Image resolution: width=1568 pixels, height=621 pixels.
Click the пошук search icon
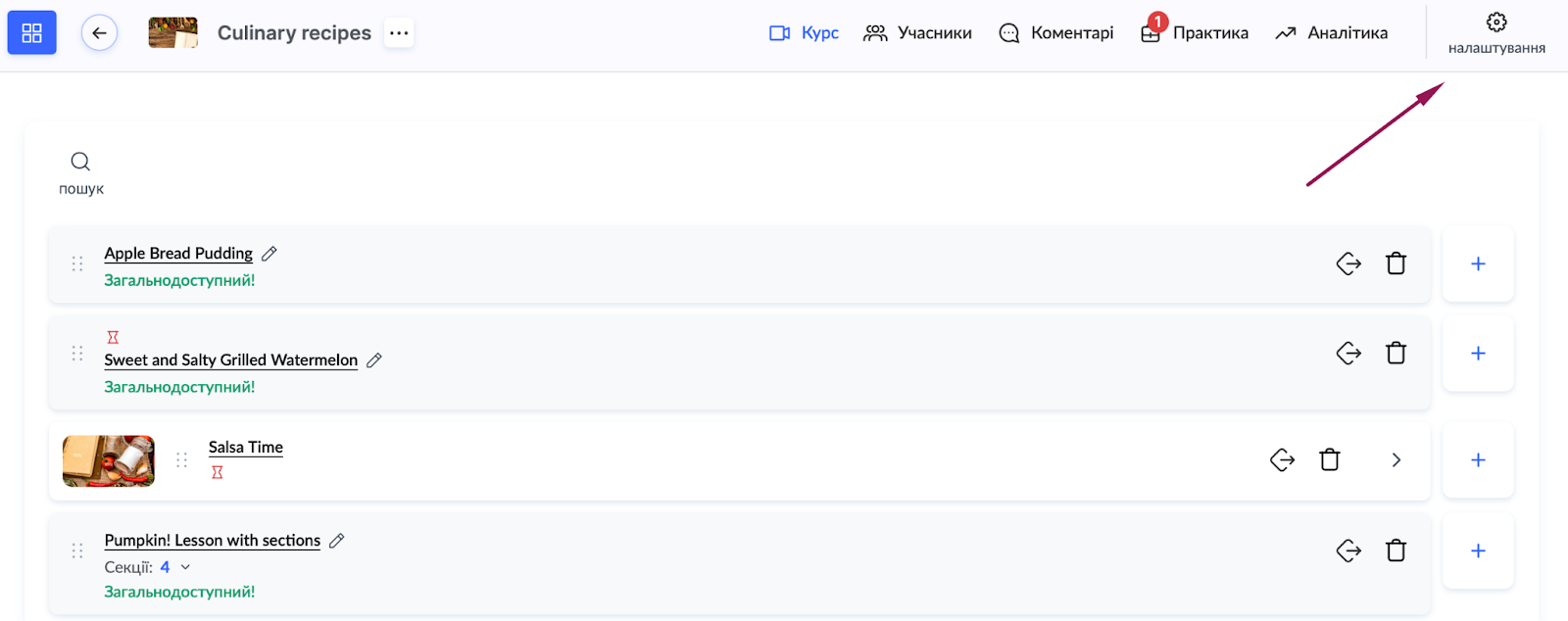pyautogui.click(x=80, y=162)
